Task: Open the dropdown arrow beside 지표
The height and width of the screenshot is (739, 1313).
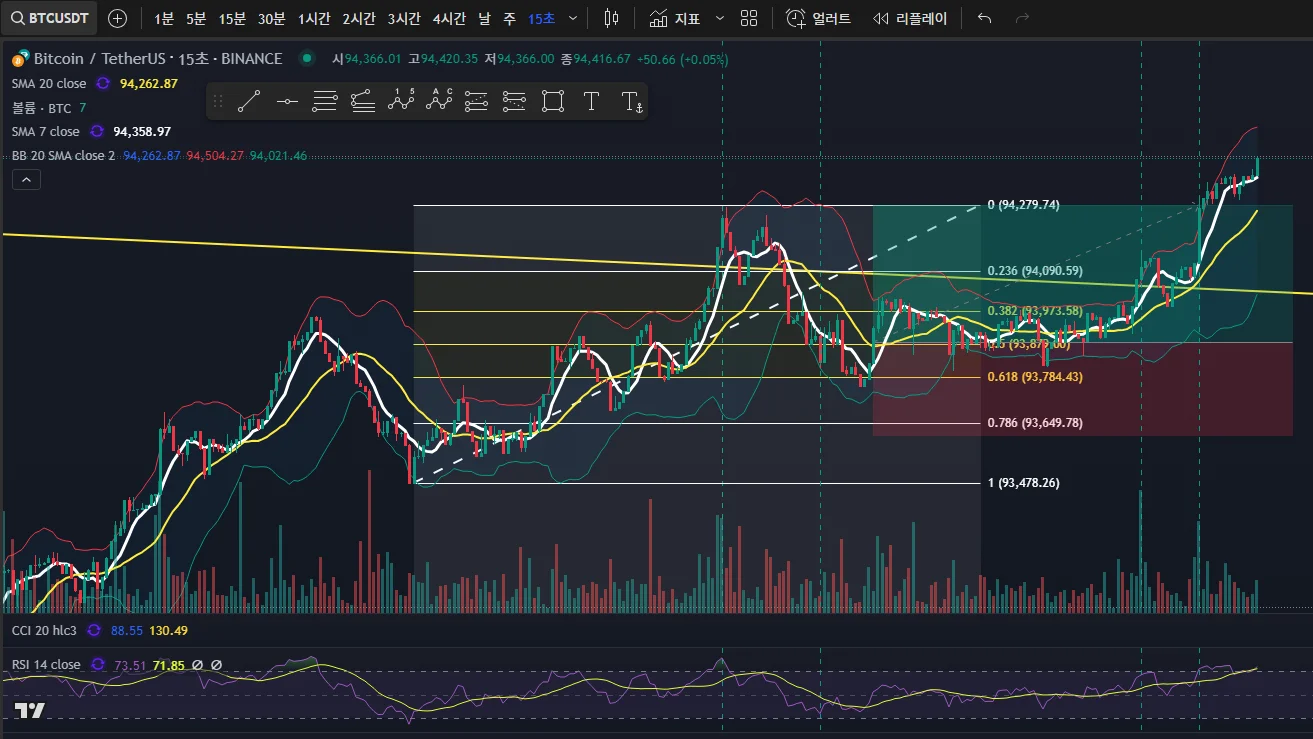Action: point(719,19)
